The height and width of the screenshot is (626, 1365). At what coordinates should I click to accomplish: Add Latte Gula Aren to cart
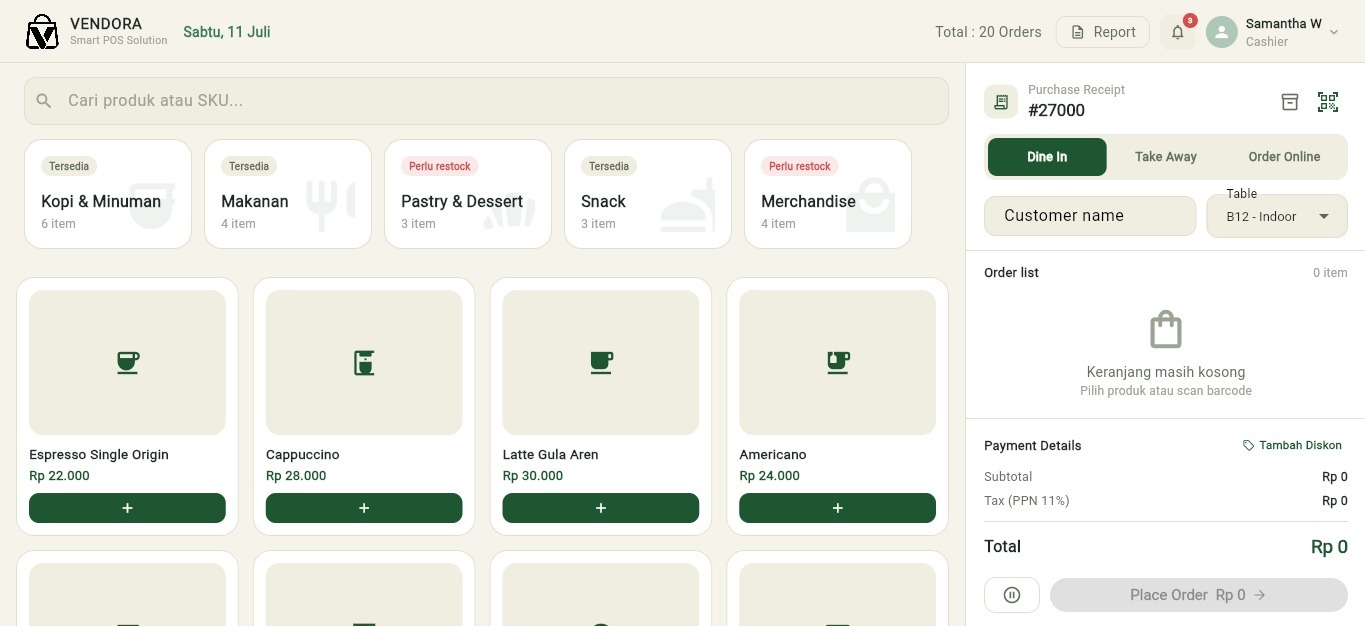(601, 508)
